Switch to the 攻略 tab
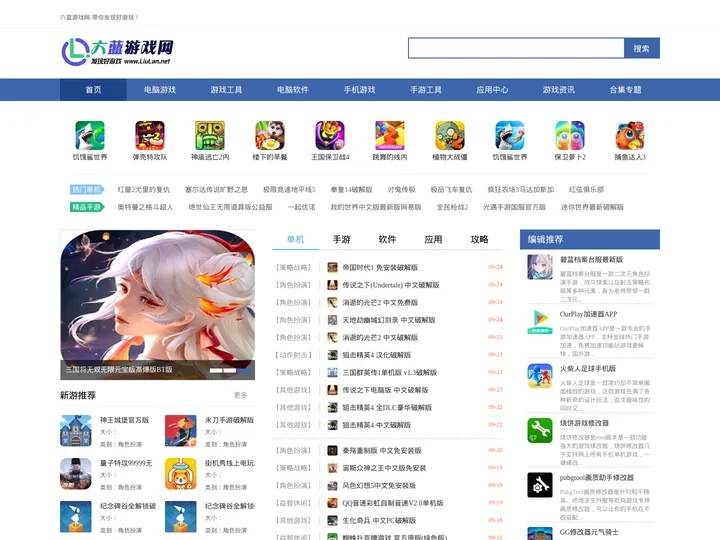Screen dimensions: 720x540 [x=479, y=239]
